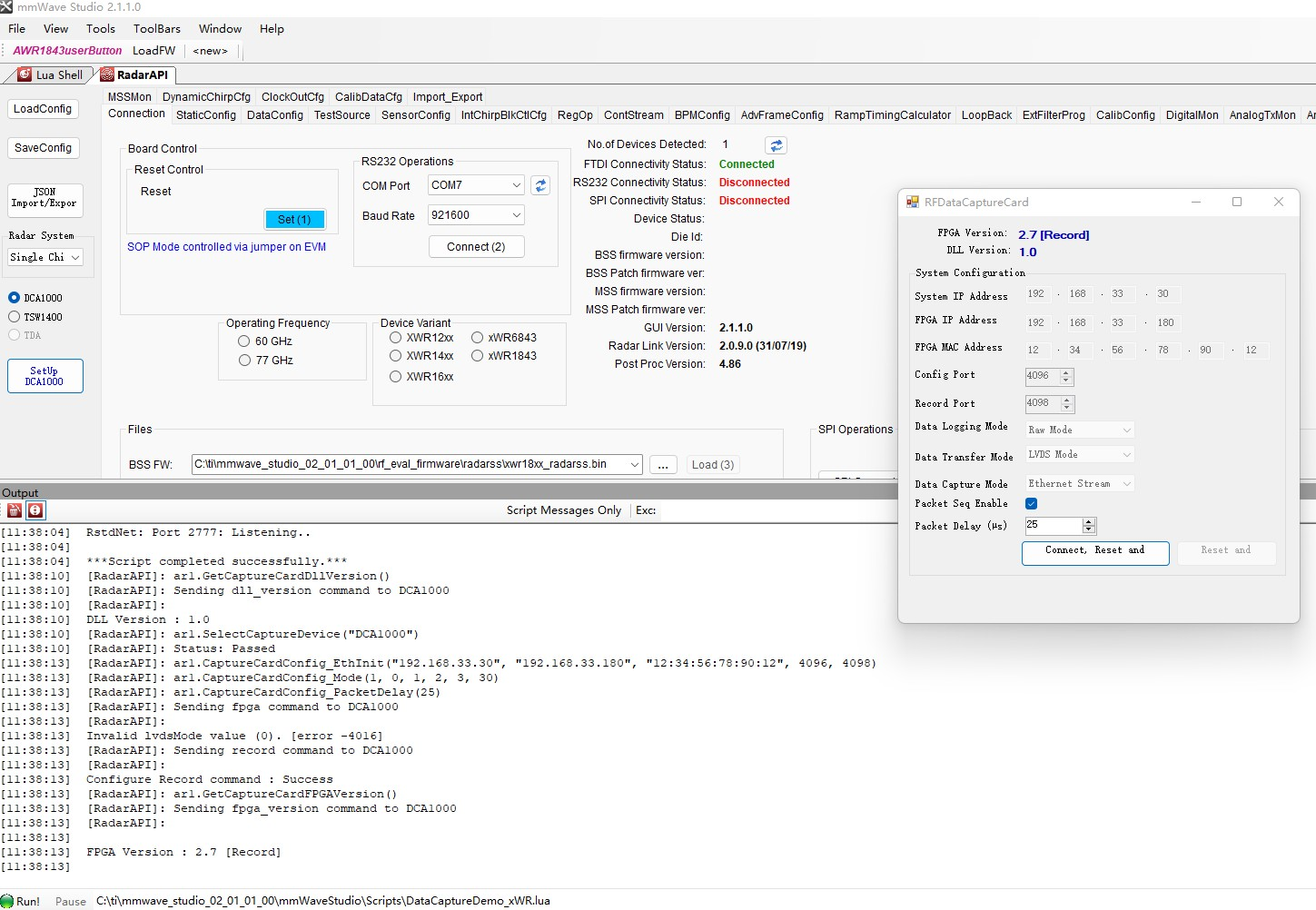Click the red scroll-lock icon in Output toolbar

pyautogui.click(x=35, y=510)
